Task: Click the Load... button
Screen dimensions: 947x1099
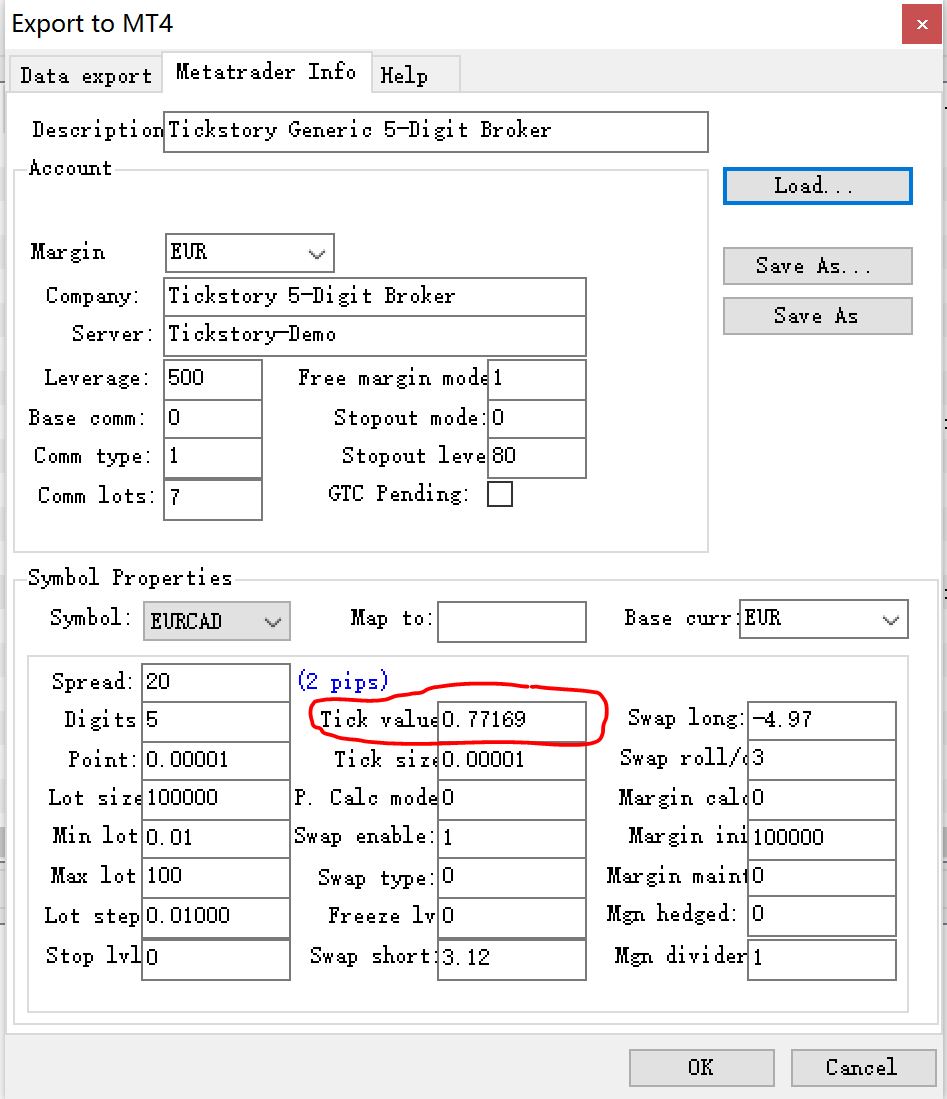Action: coord(817,186)
